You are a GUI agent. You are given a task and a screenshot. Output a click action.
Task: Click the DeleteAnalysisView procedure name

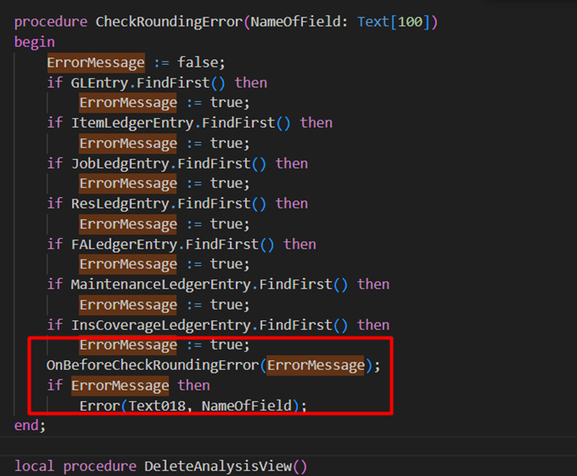tap(218, 466)
